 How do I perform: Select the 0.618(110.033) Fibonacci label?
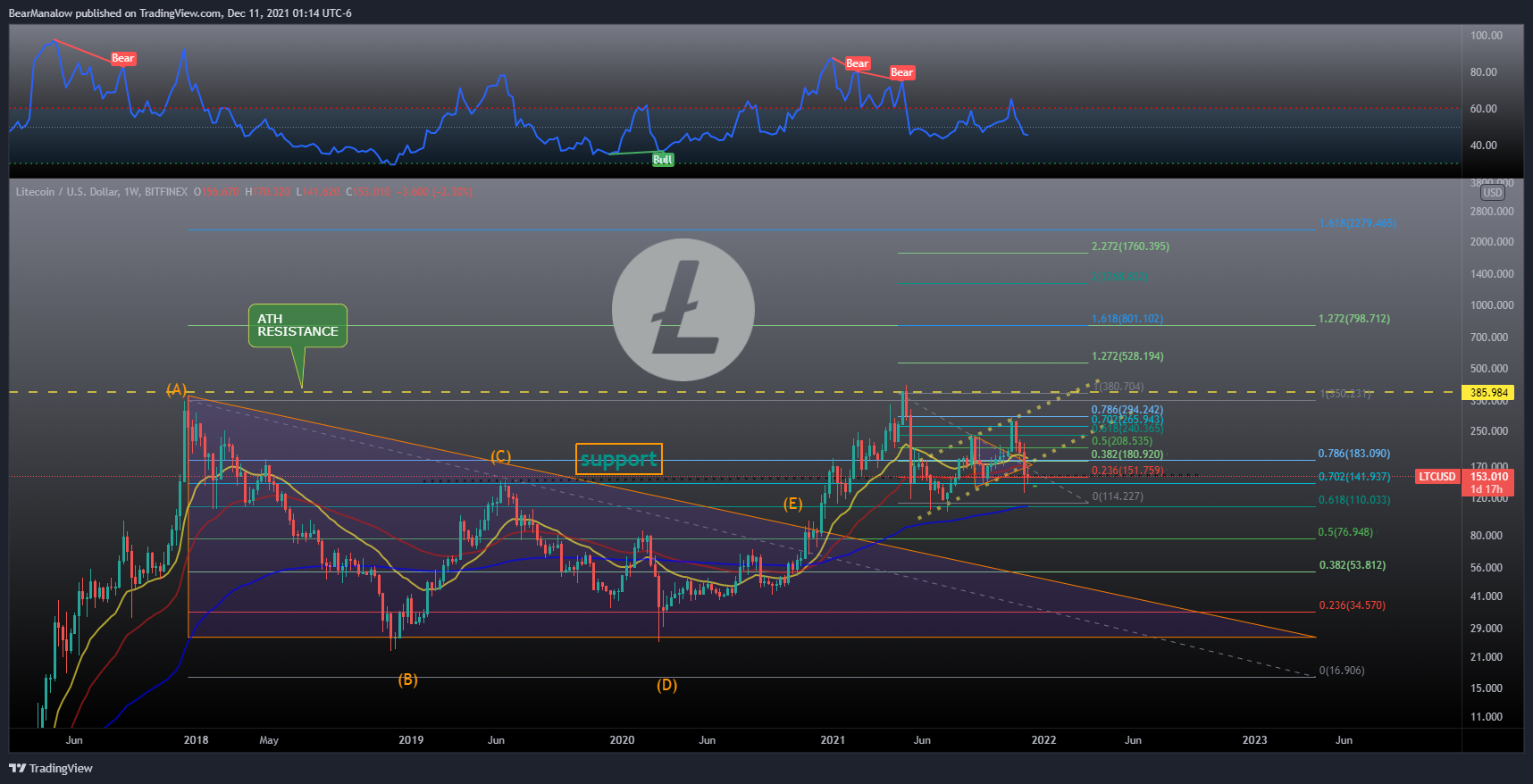(1354, 500)
